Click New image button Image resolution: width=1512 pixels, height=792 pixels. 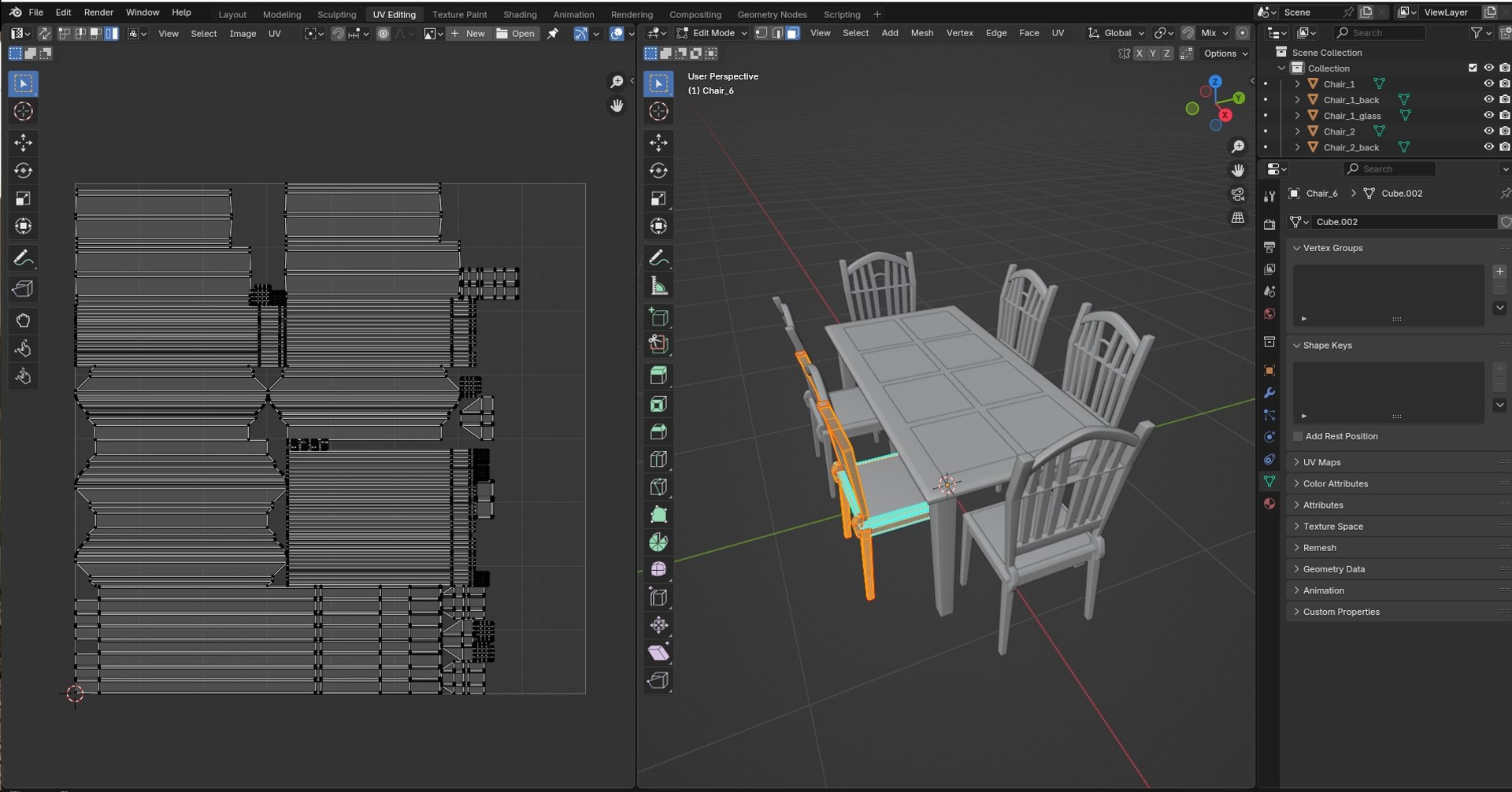[x=469, y=34]
